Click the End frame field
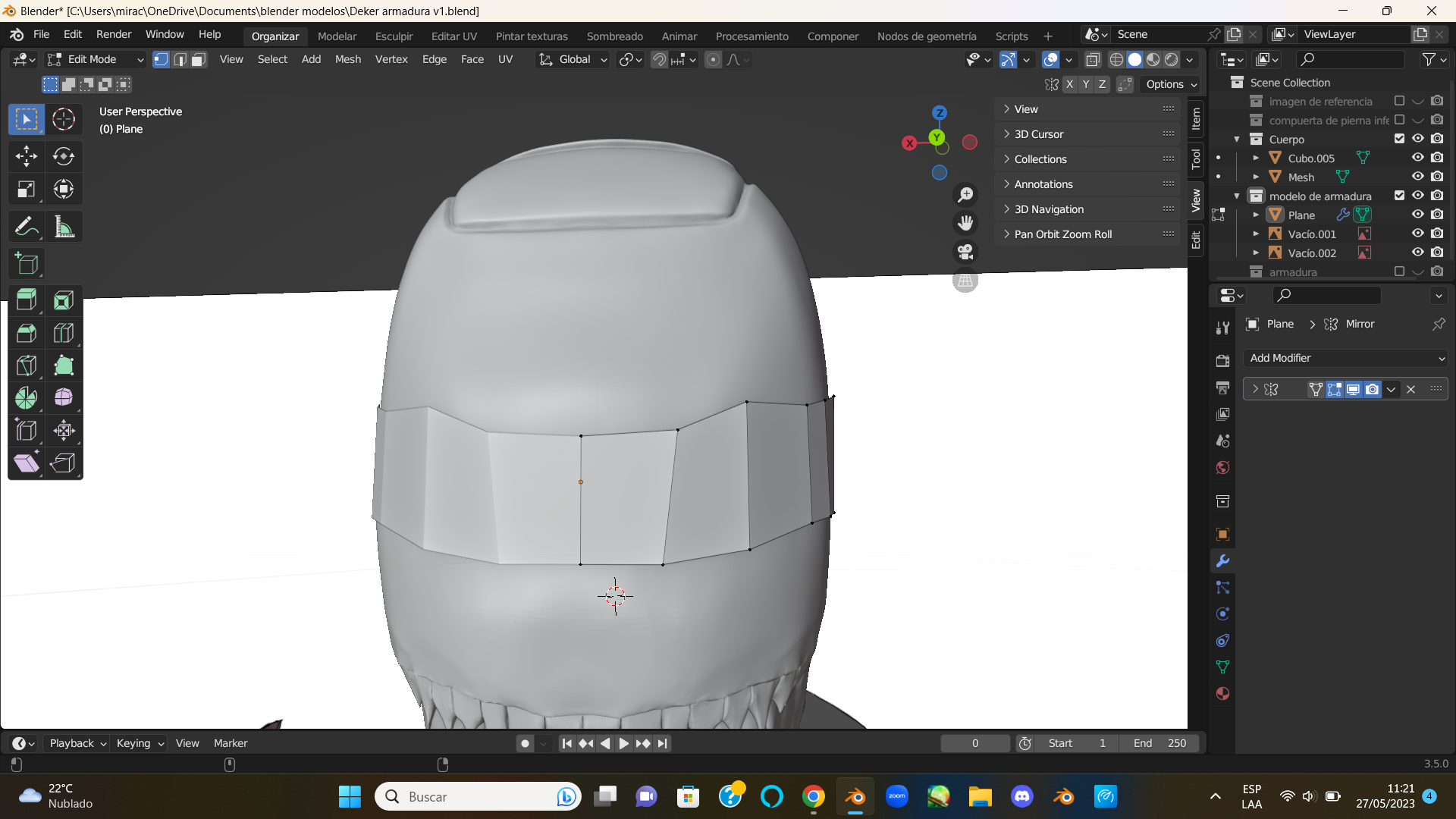The image size is (1456, 819). [1160, 743]
